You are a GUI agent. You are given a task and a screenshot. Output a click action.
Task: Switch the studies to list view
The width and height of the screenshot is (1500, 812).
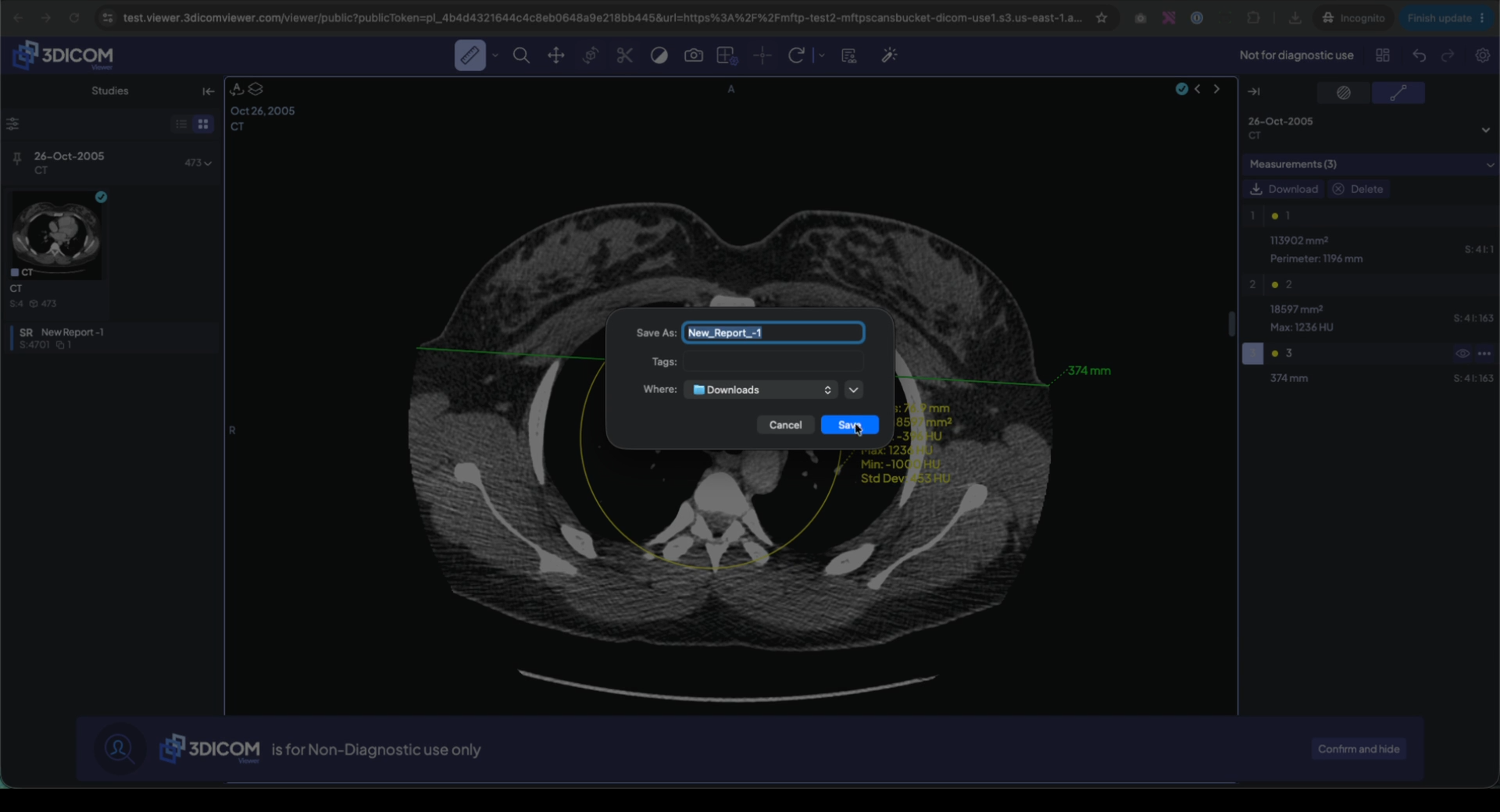pos(181,124)
